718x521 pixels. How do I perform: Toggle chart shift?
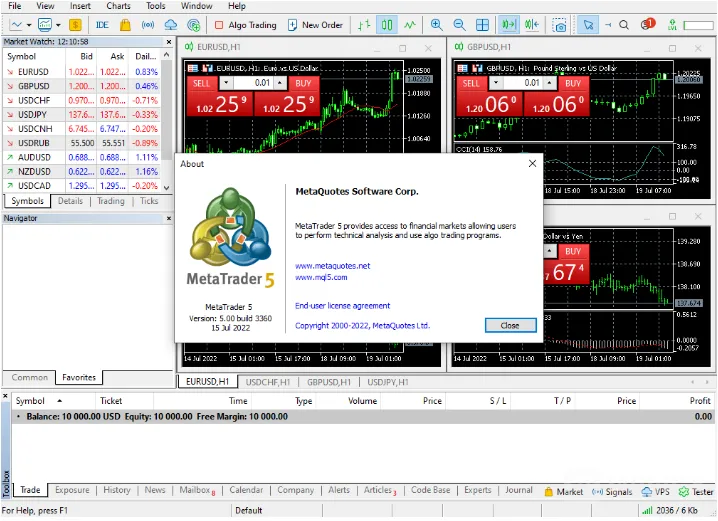[532, 25]
